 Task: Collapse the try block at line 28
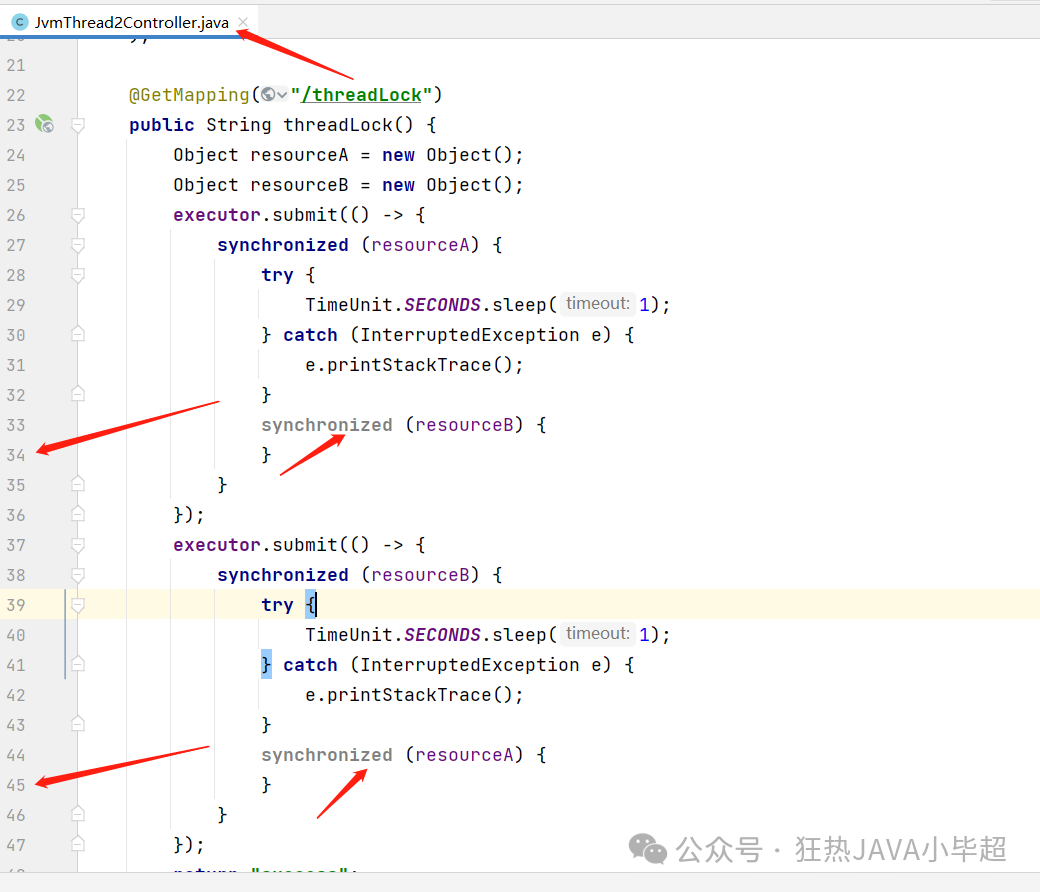pyautogui.click(x=78, y=275)
